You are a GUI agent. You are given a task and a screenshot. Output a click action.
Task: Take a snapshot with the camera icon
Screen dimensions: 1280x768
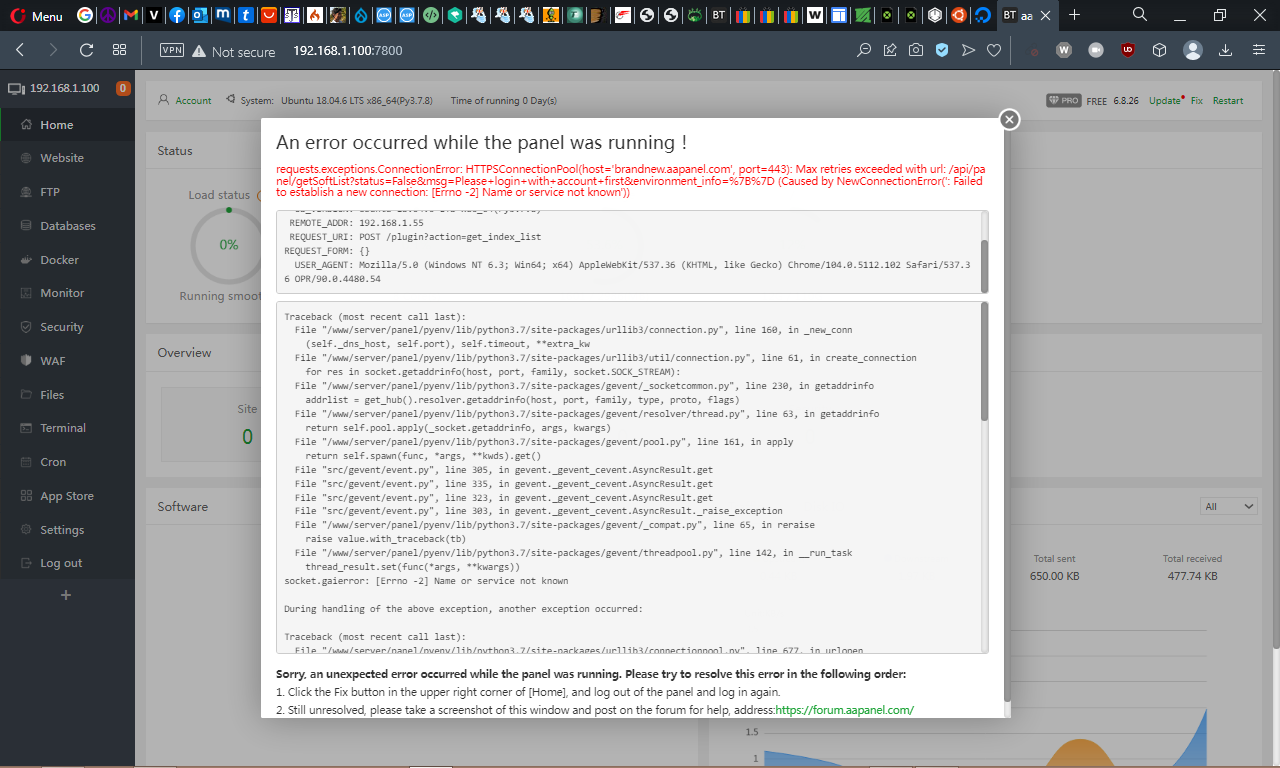[916, 50]
